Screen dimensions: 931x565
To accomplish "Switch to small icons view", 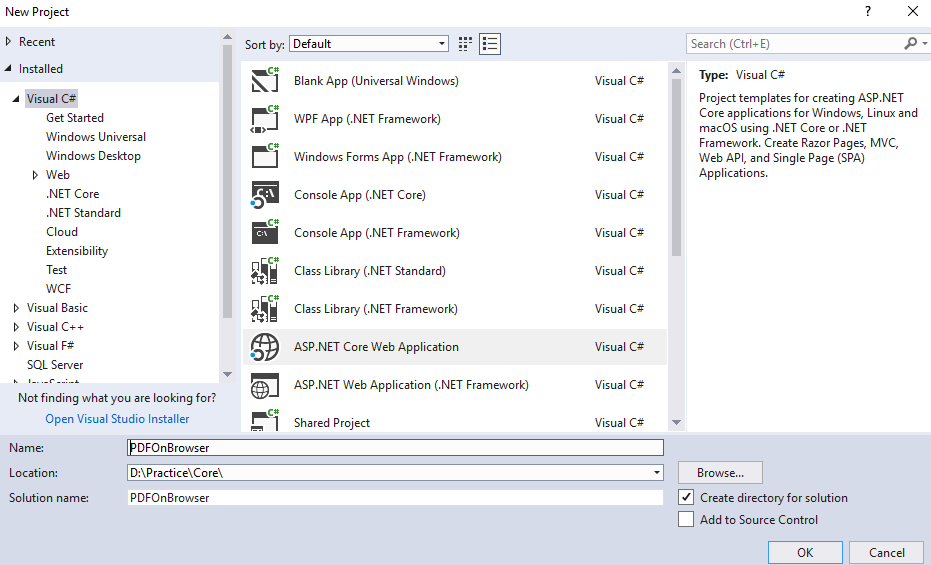I will (x=466, y=44).
